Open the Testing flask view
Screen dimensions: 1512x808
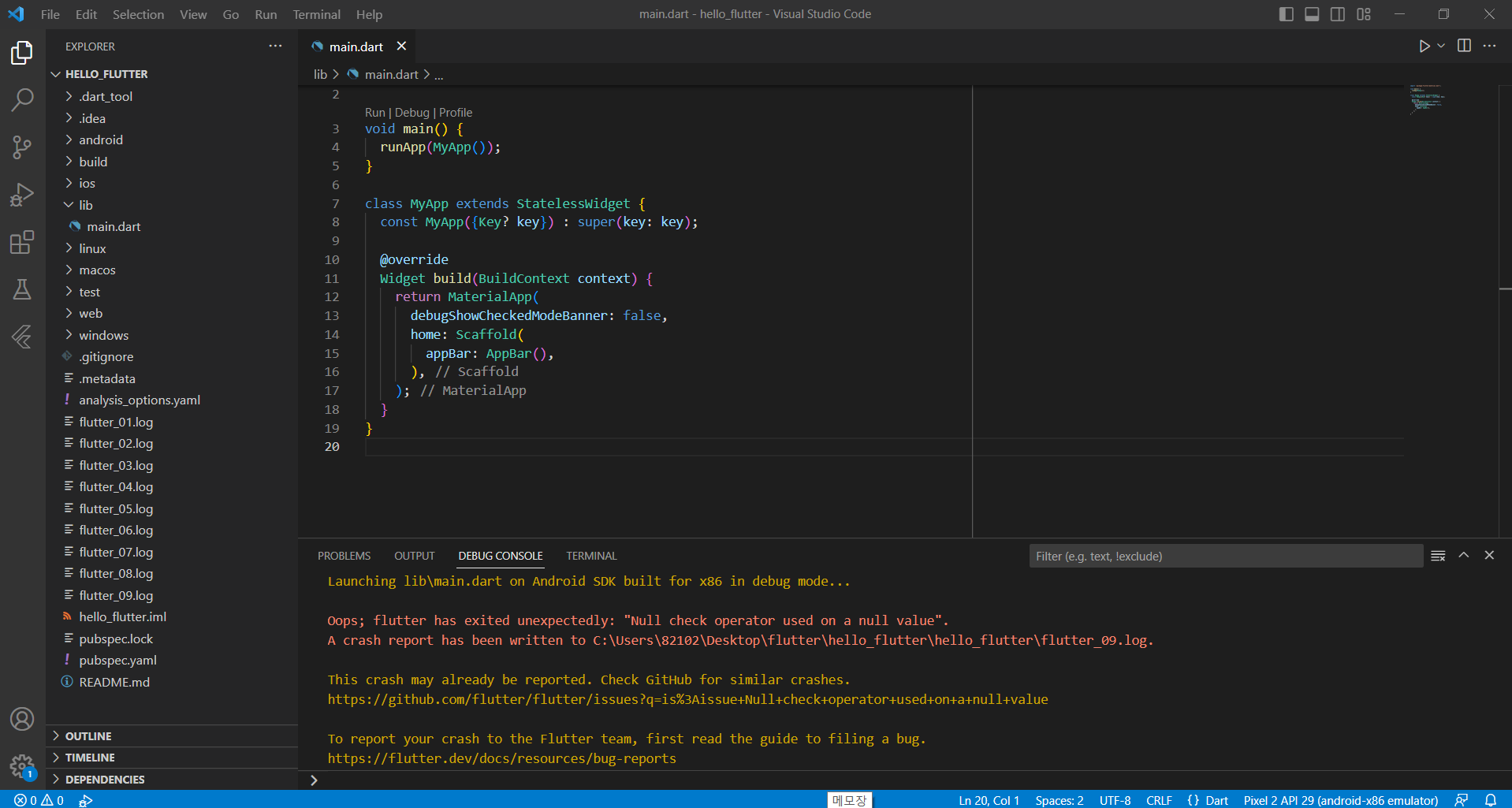[x=22, y=289]
